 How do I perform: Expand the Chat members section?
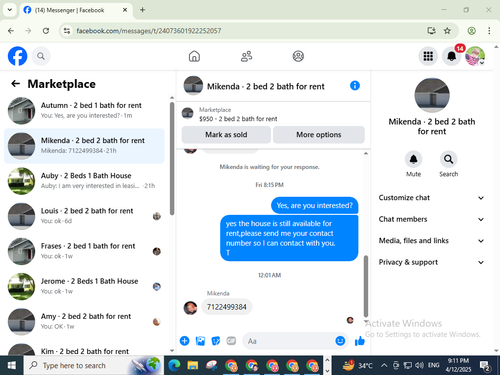click(x=431, y=219)
